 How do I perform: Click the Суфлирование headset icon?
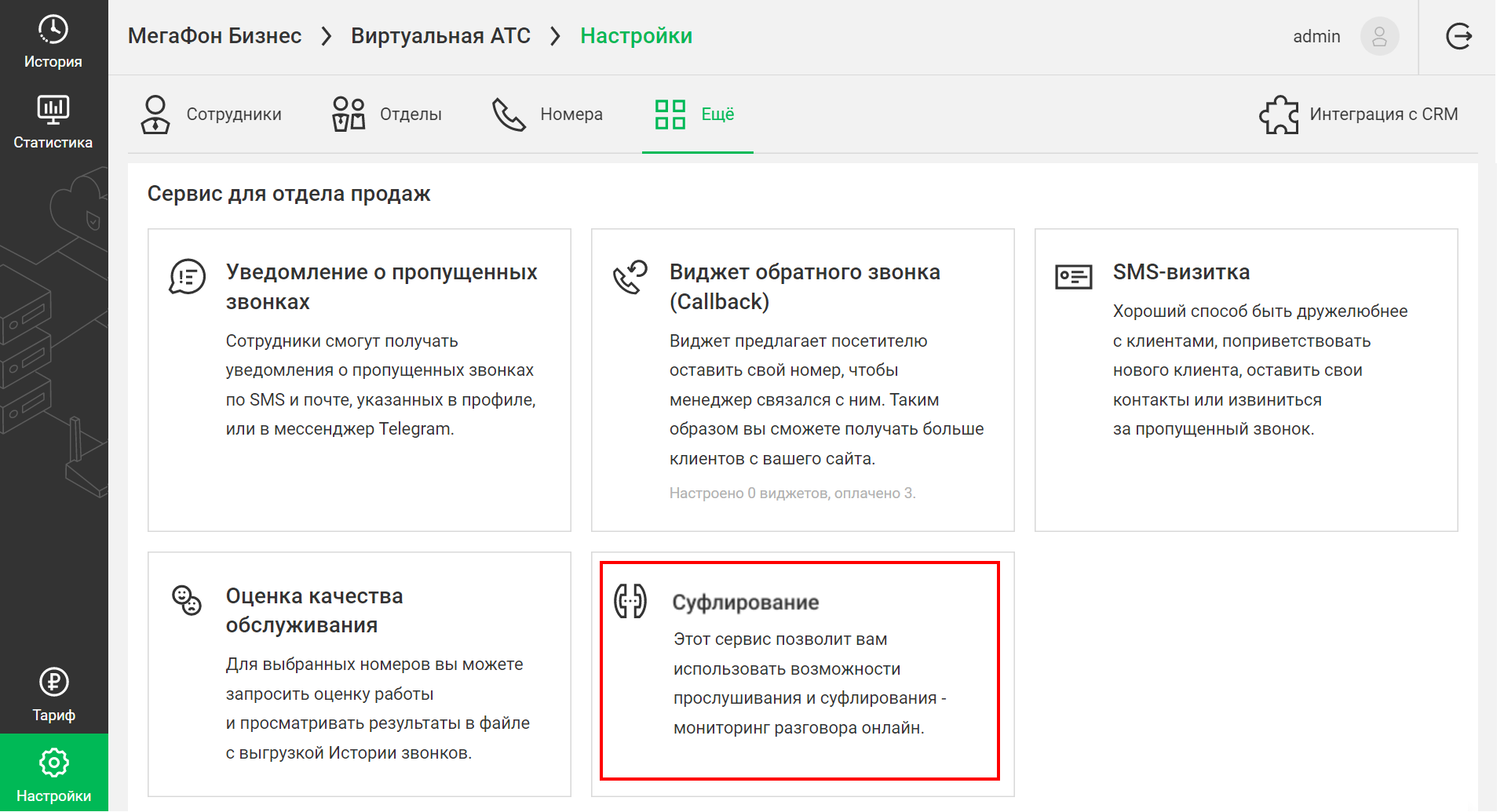(x=630, y=602)
